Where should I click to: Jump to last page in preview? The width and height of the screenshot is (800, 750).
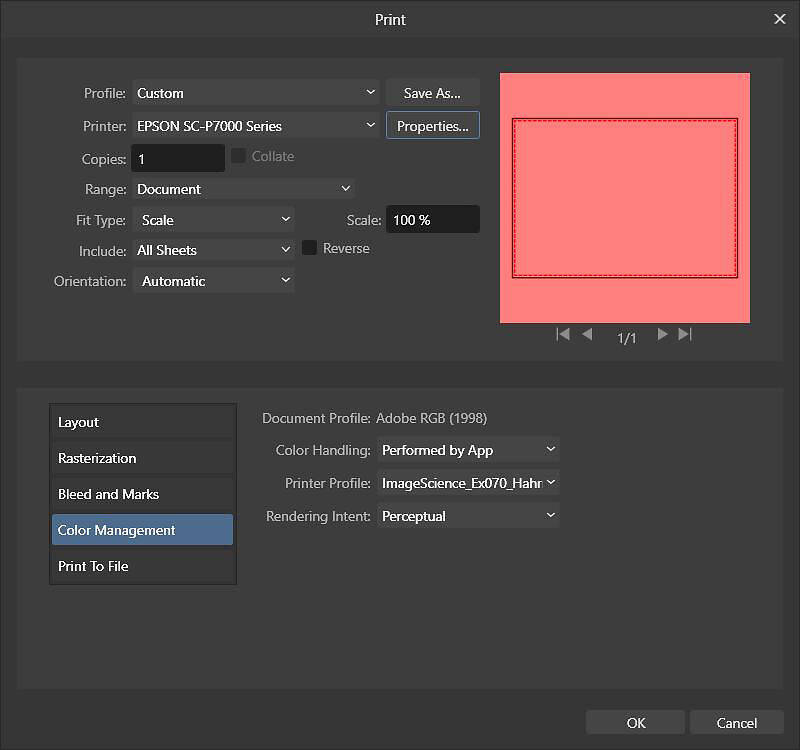[685, 334]
